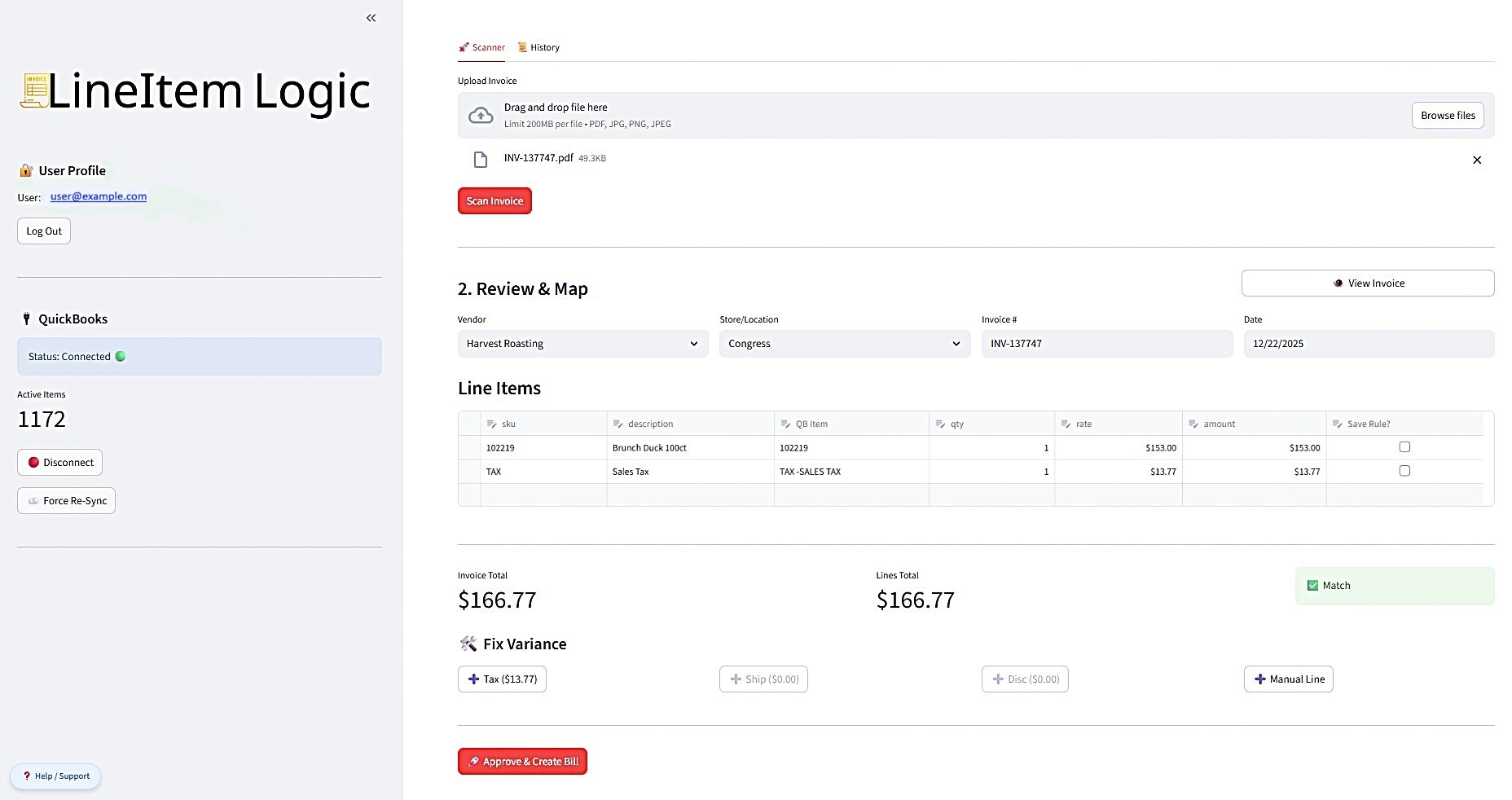1512x800 pixels.
Task: Click Approve & Create Bill
Action: pos(522,761)
